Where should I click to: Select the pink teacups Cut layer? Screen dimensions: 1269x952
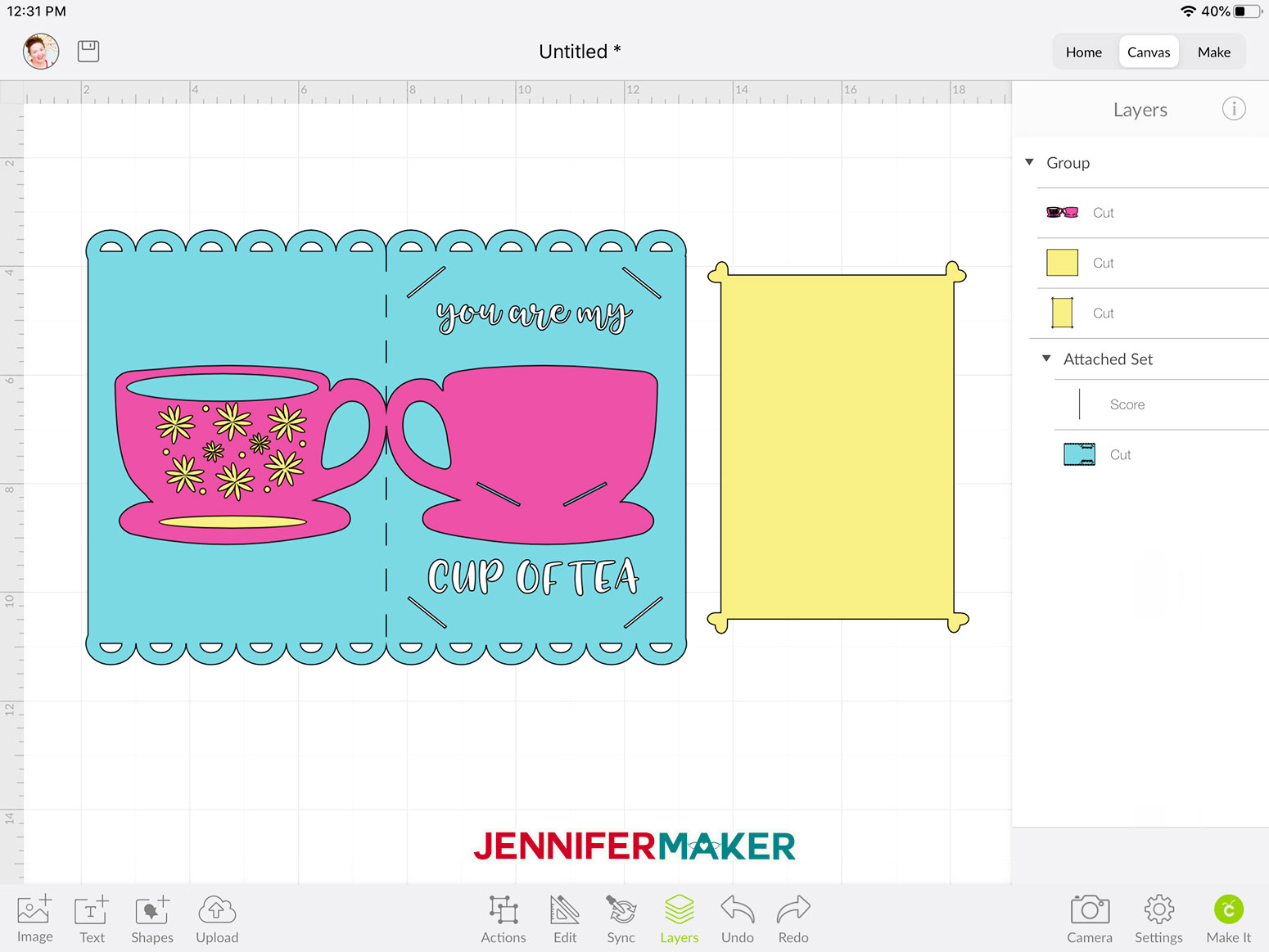click(x=1153, y=213)
